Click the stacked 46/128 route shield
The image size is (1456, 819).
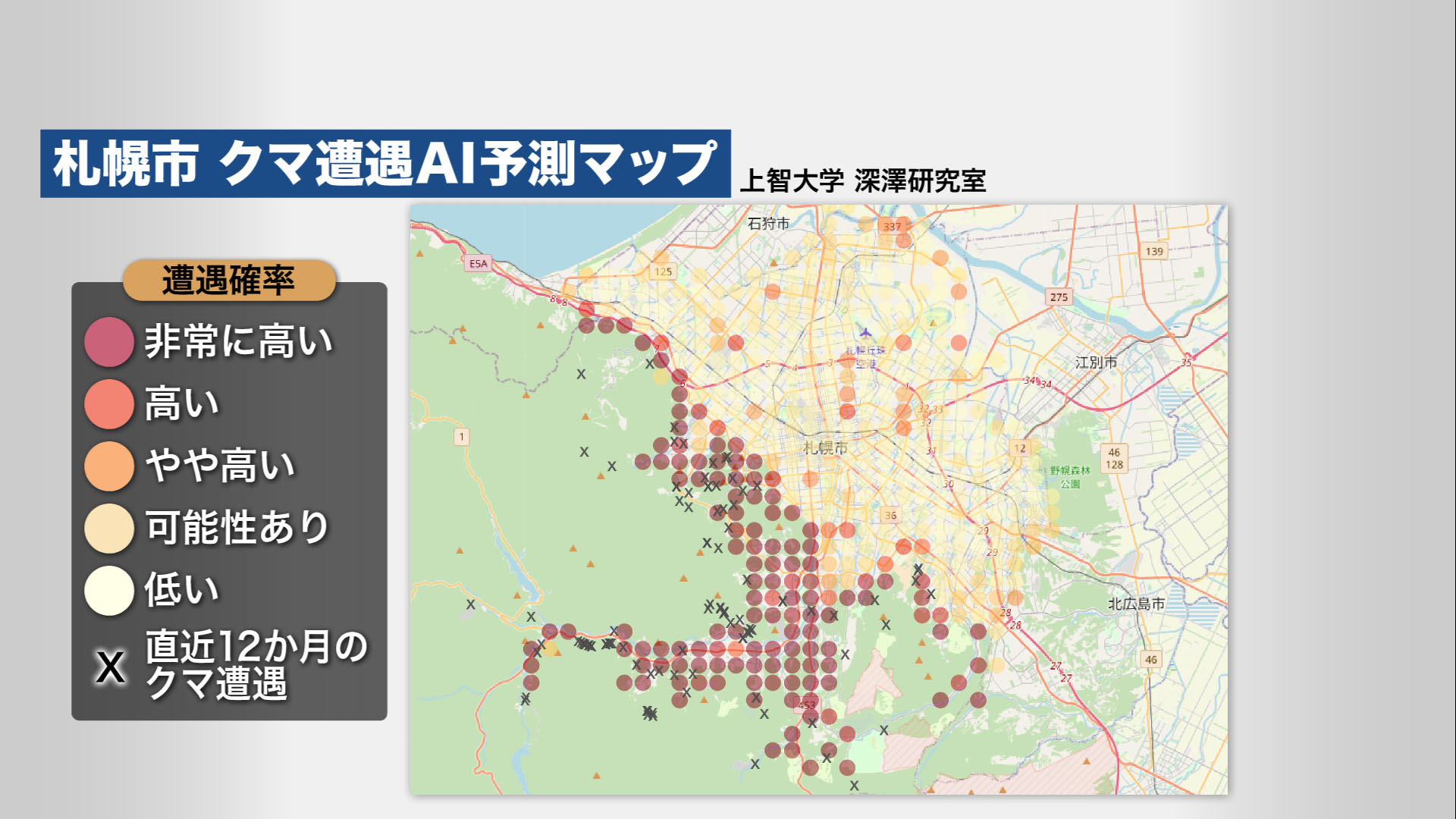coord(1112,459)
